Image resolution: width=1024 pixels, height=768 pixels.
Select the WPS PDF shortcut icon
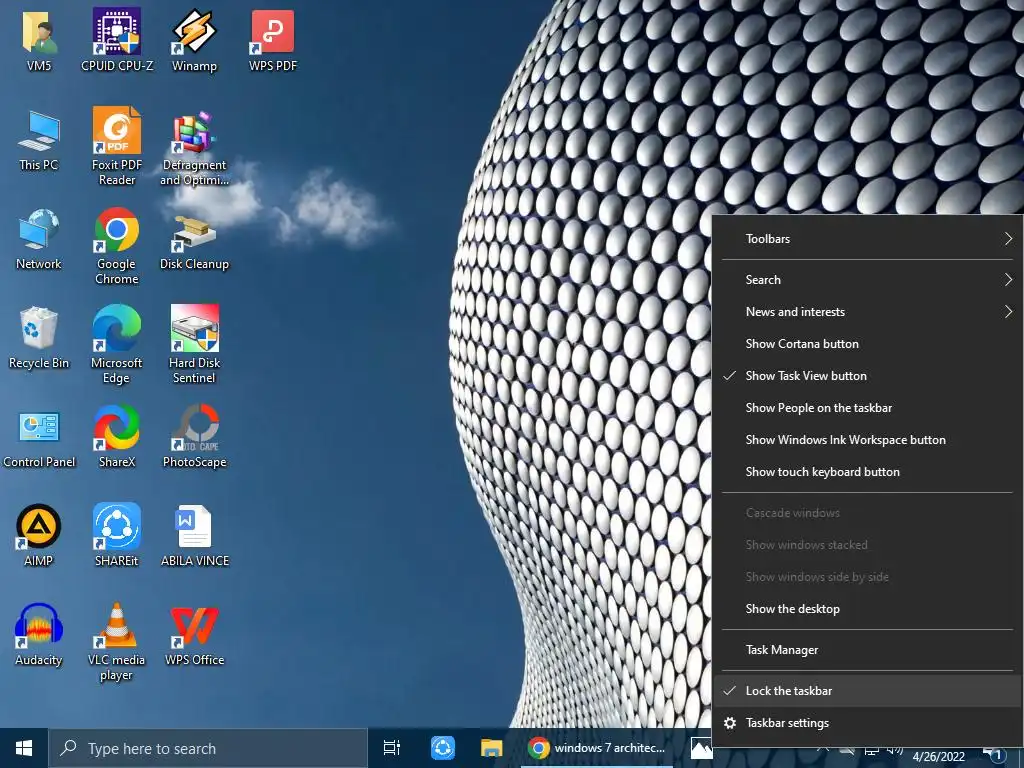273,40
